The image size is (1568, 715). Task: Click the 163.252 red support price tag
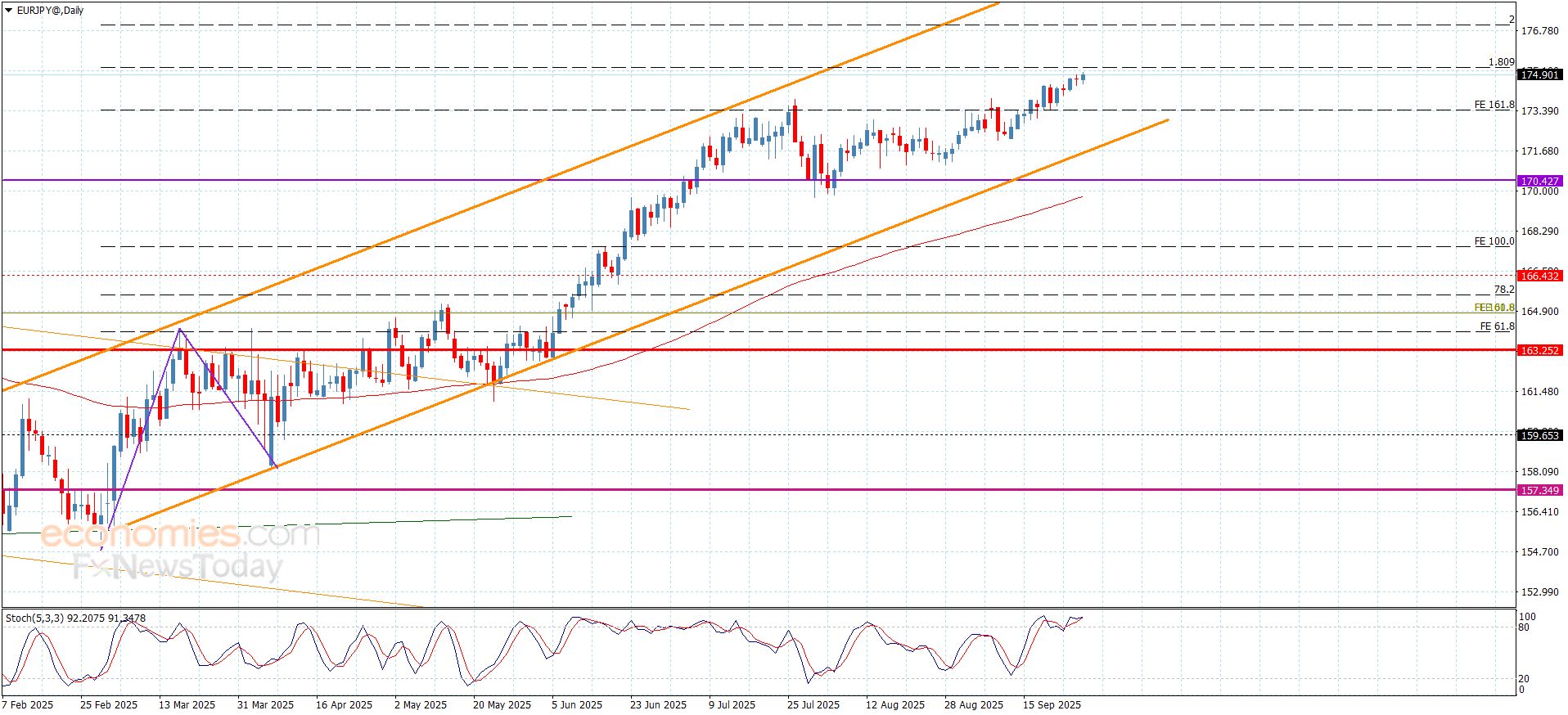(x=1539, y=350)
